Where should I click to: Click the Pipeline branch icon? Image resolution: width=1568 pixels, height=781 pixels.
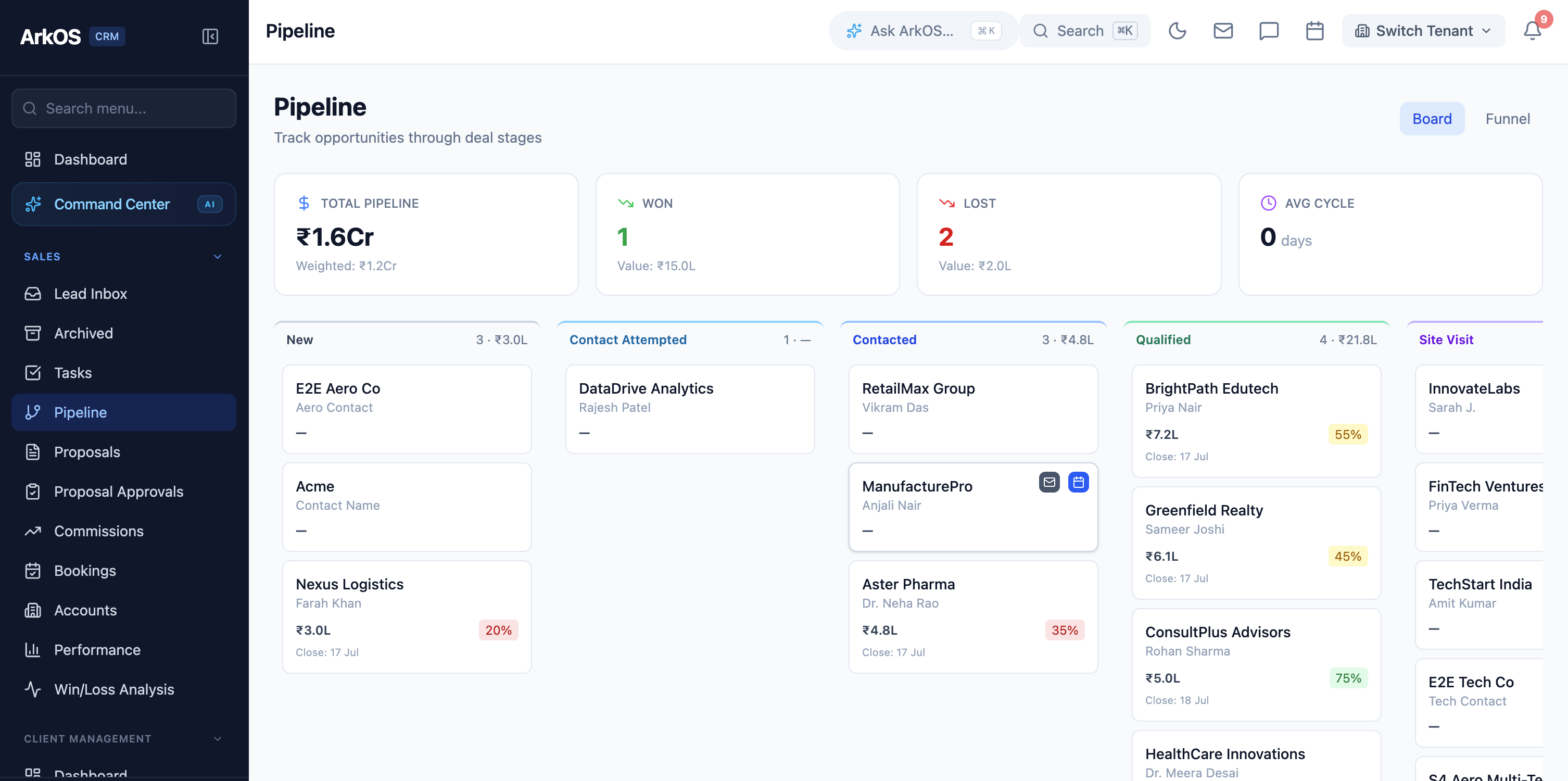pos(32,413)
